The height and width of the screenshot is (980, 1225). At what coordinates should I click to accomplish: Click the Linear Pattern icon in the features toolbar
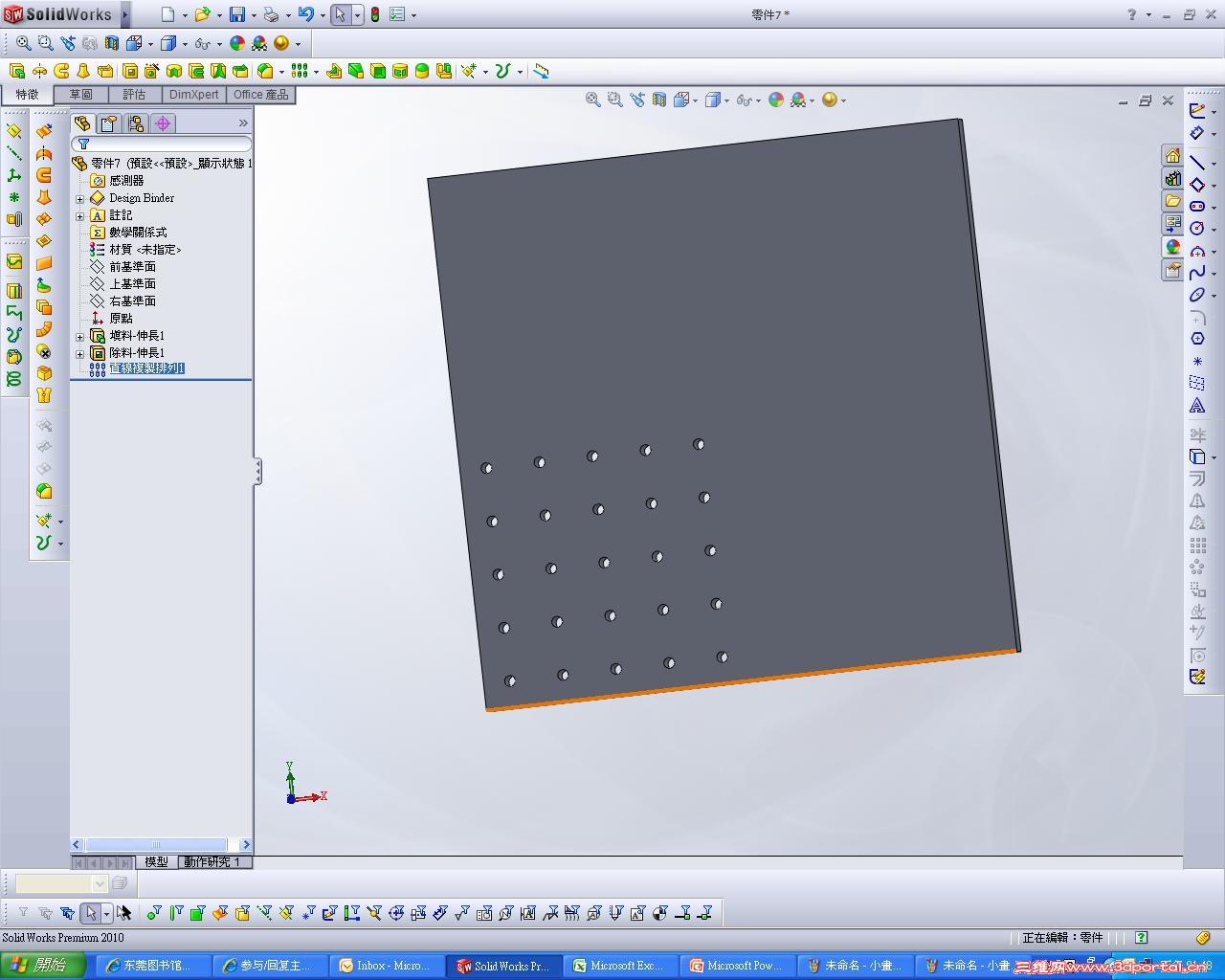tap(299, 71)
